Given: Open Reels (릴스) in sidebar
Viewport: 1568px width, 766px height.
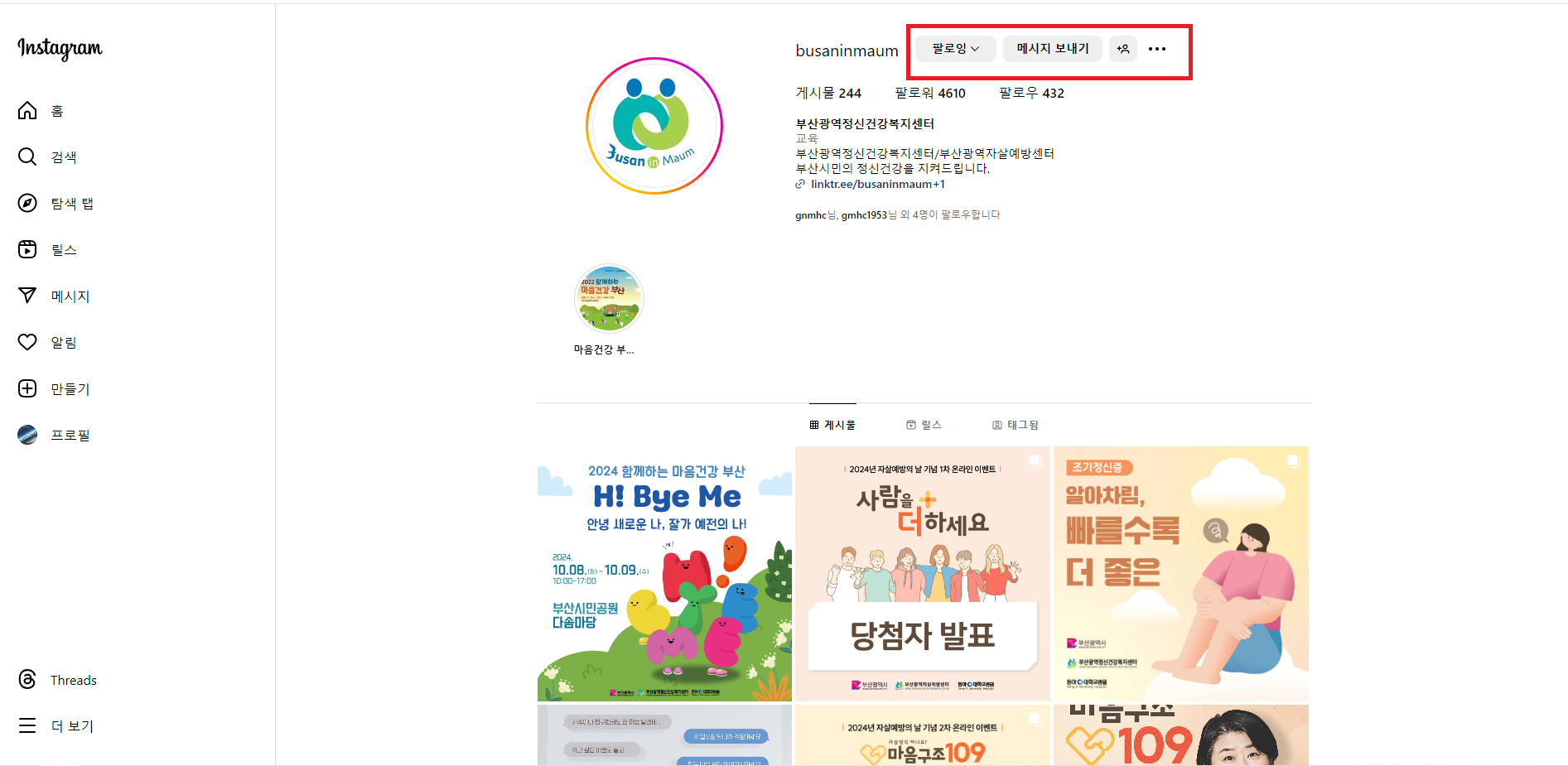Looking at the screenshot, I should [28, 250].
